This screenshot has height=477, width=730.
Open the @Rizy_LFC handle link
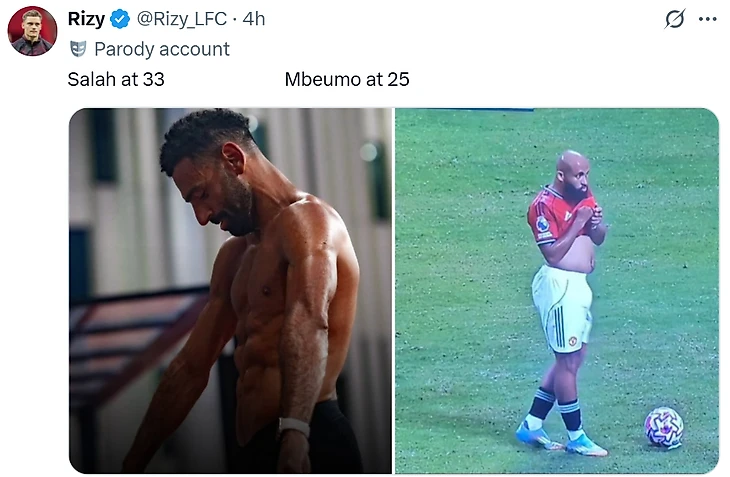pos(182,19)
